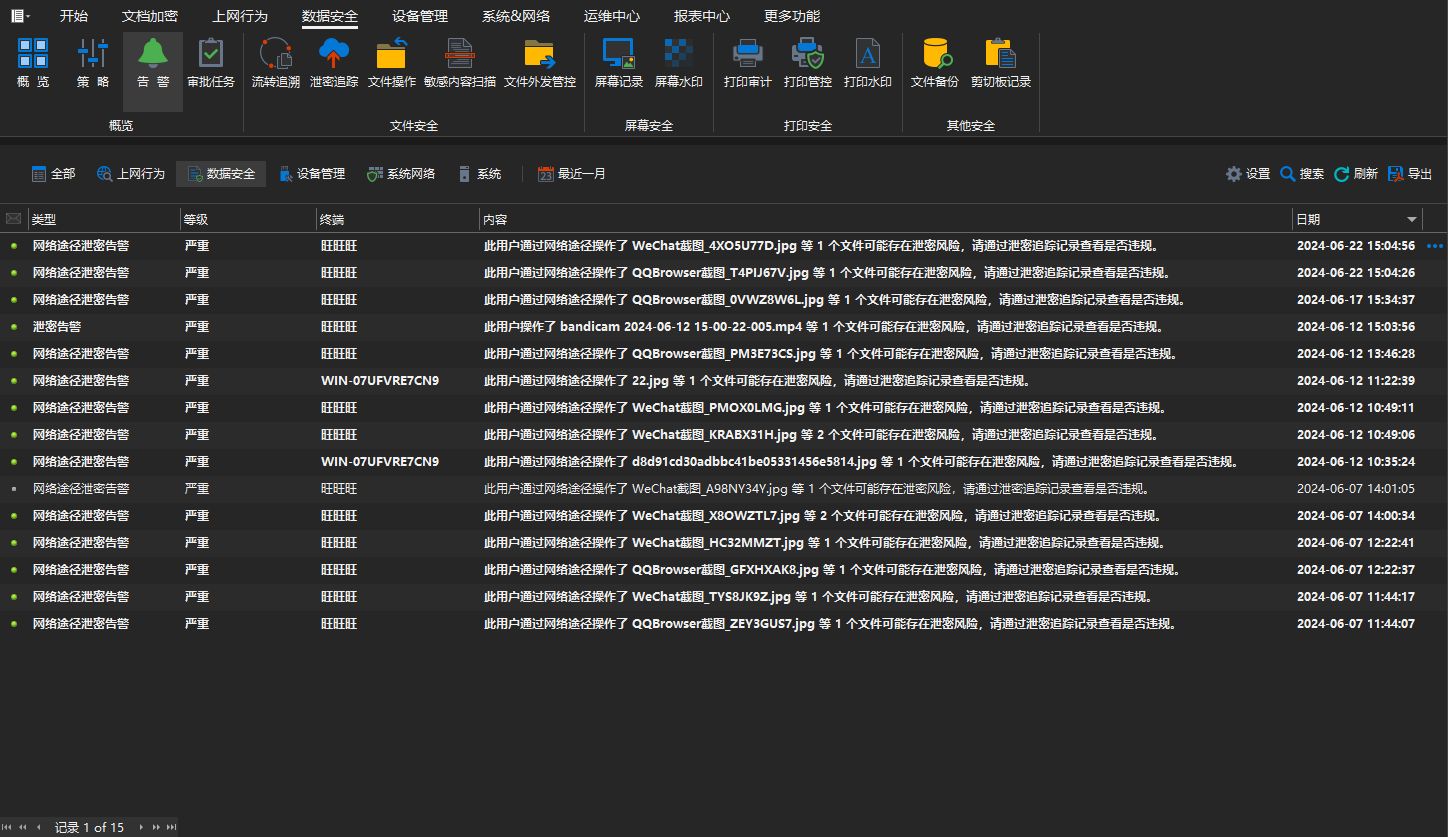The height and width of the screenshot is (837, 1448).
Task: Filter alerts by 全部
Action: [53, 174]
